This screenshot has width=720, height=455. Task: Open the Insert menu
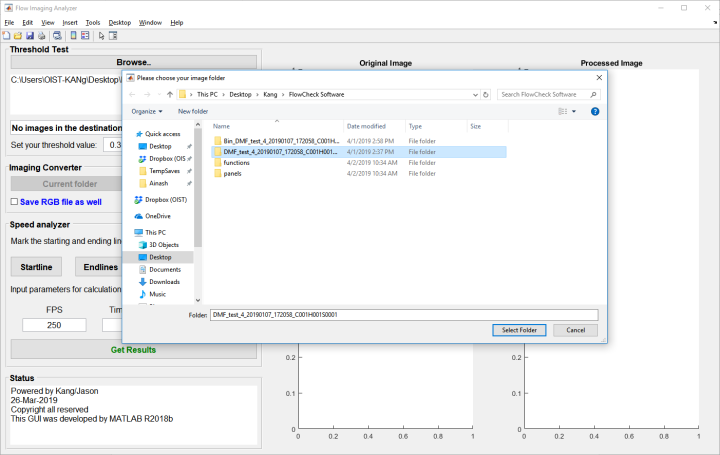pos(69,21)
